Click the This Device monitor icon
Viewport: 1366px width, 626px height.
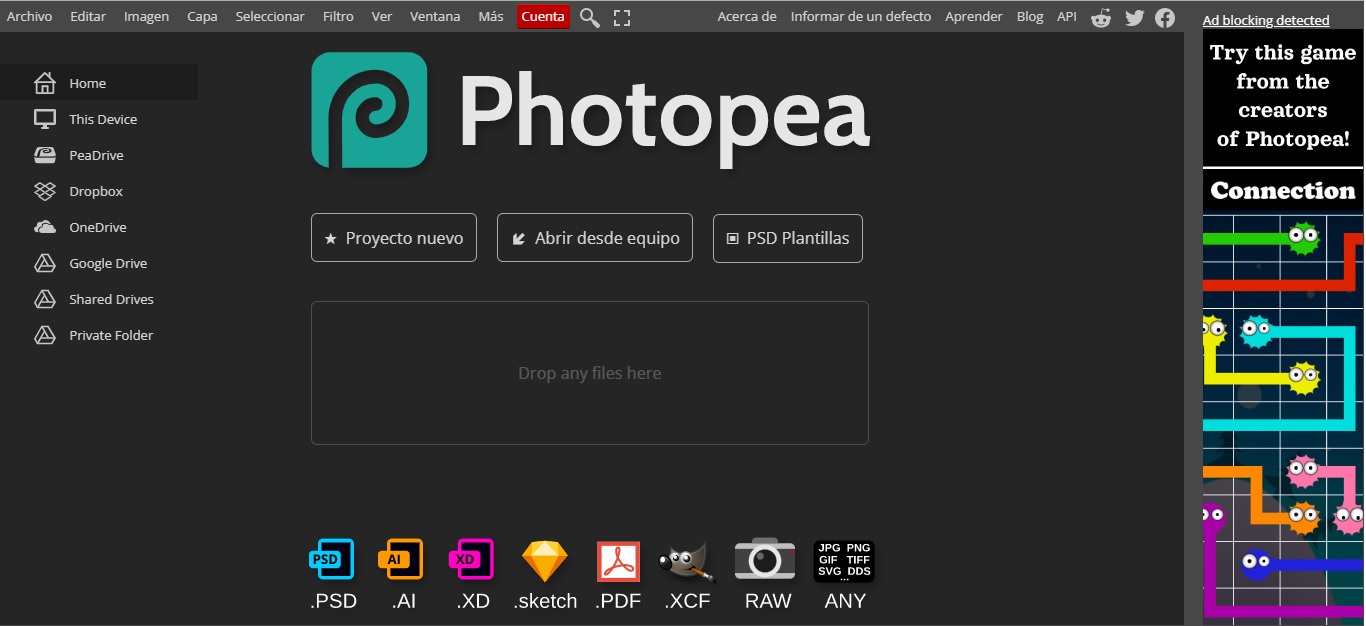(x=45, y=119)
